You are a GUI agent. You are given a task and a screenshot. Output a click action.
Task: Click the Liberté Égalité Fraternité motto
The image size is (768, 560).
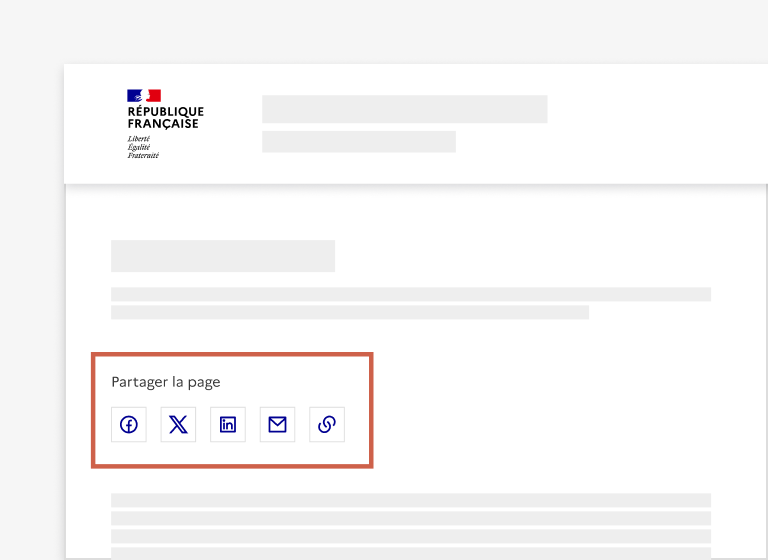click(142, 147)
